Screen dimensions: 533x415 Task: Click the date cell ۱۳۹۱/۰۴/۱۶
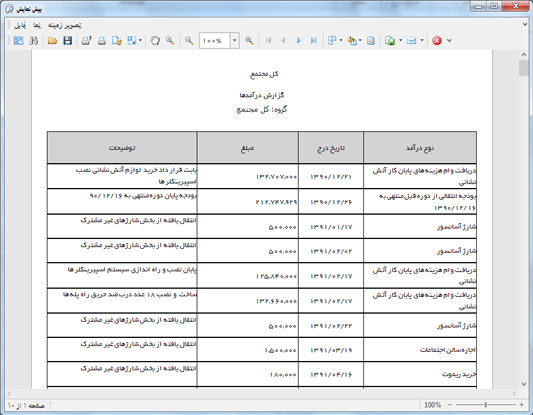pos(331,375)
